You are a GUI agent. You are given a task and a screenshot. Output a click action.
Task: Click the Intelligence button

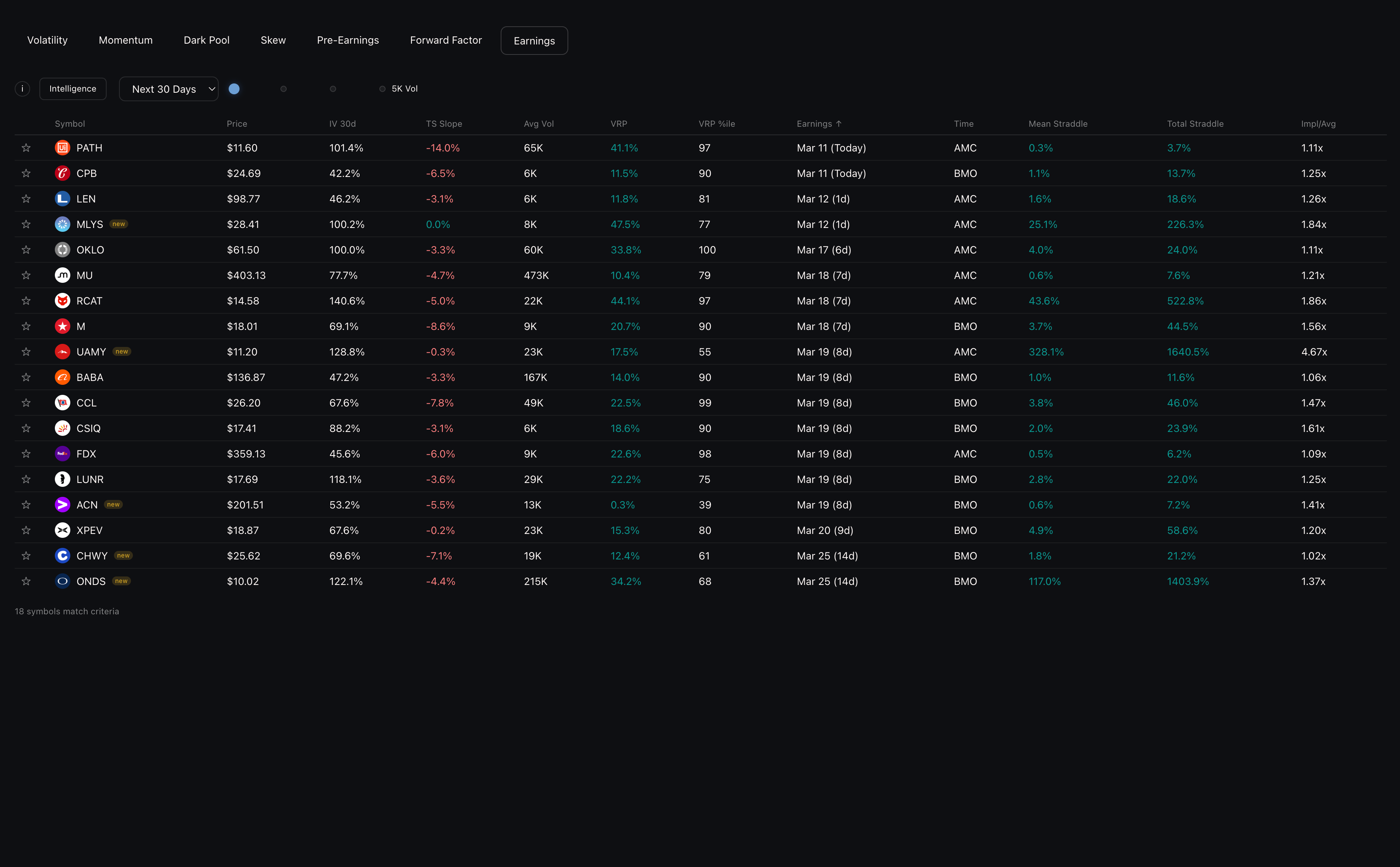pyautogui.click(x=73, y=89)
